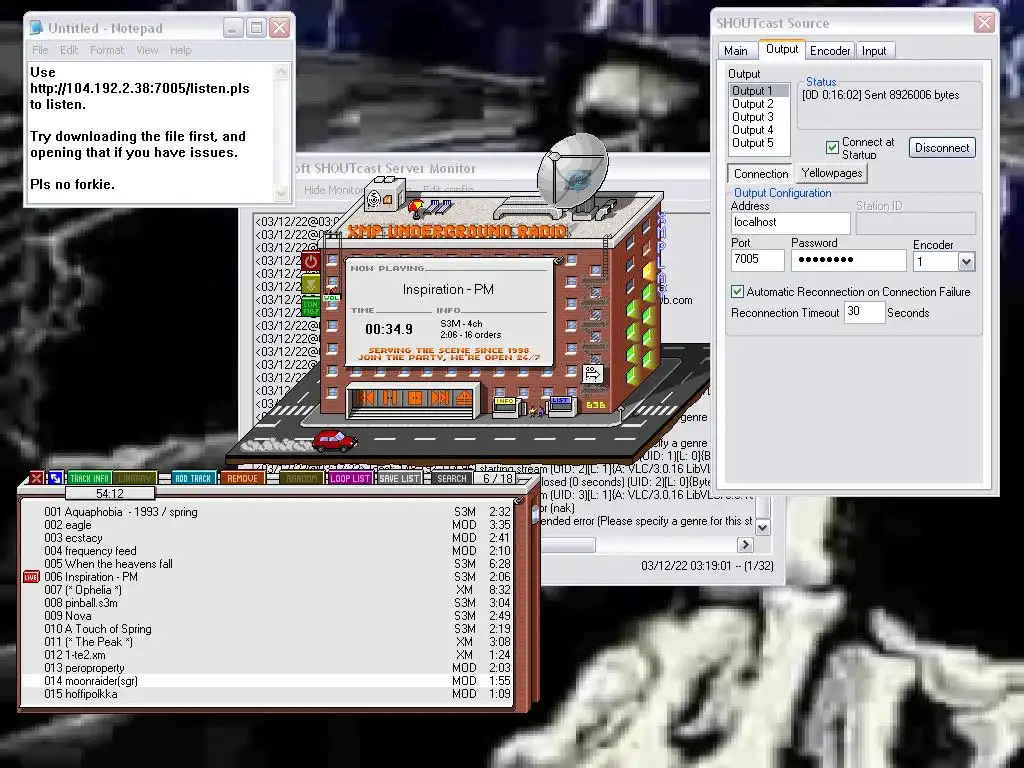Select track 014 moonraider(sgr) in the playlist
This screenshot has width=1024, height=768.
pyautogui.click(x=268, y=680)
